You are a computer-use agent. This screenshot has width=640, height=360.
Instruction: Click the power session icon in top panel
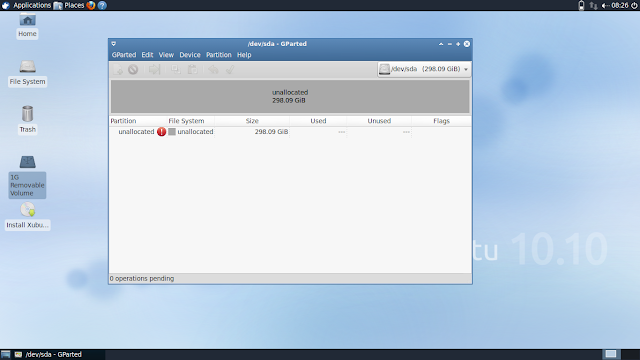[x=634, y=5]
